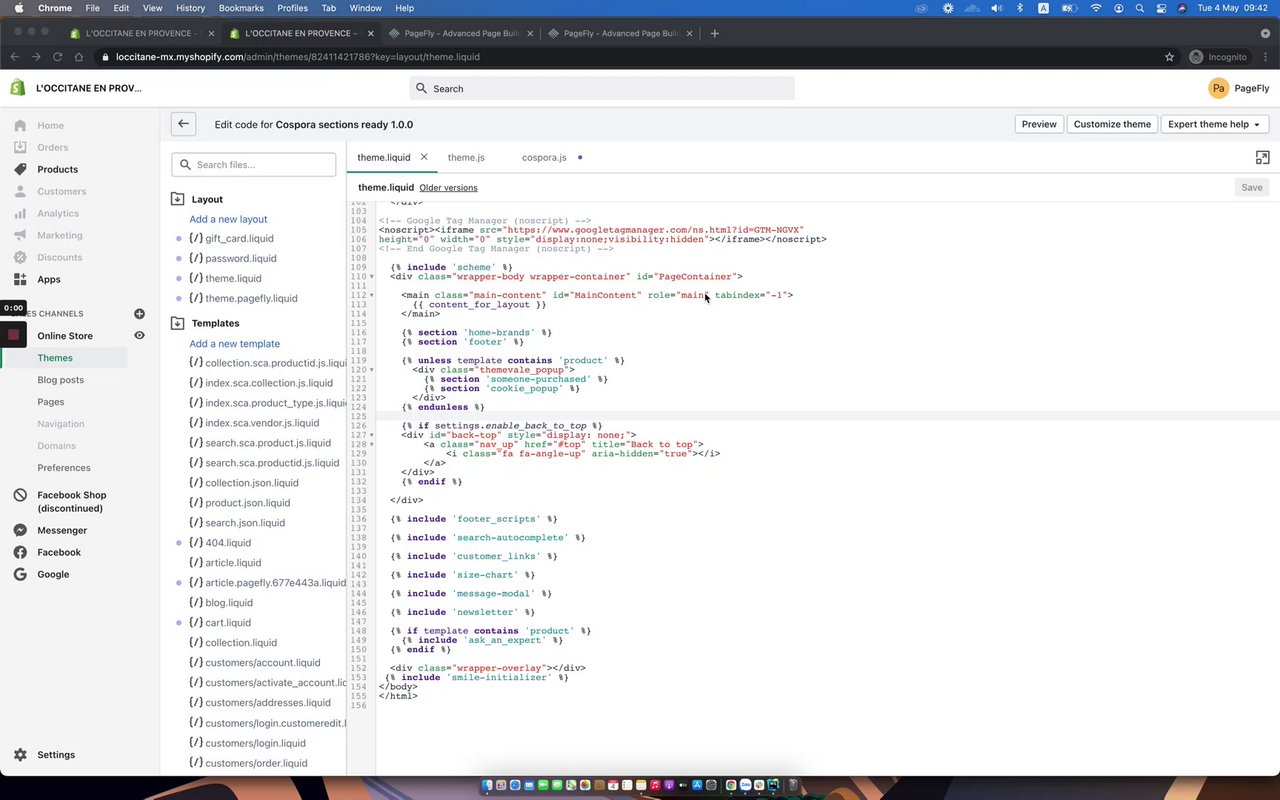Fold code at line 112
The image size is (1280, 800).
(372, 295)
